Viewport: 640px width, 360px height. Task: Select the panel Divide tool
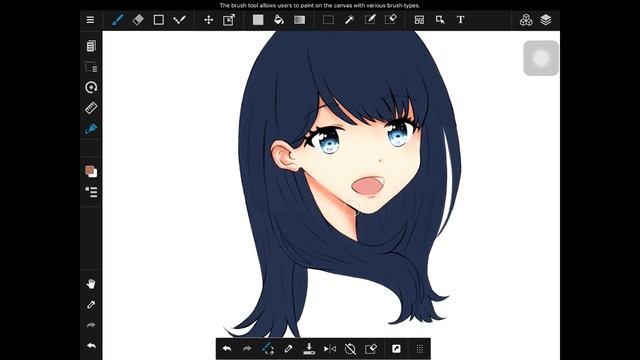pyautogui.click(x=419, y=20)
